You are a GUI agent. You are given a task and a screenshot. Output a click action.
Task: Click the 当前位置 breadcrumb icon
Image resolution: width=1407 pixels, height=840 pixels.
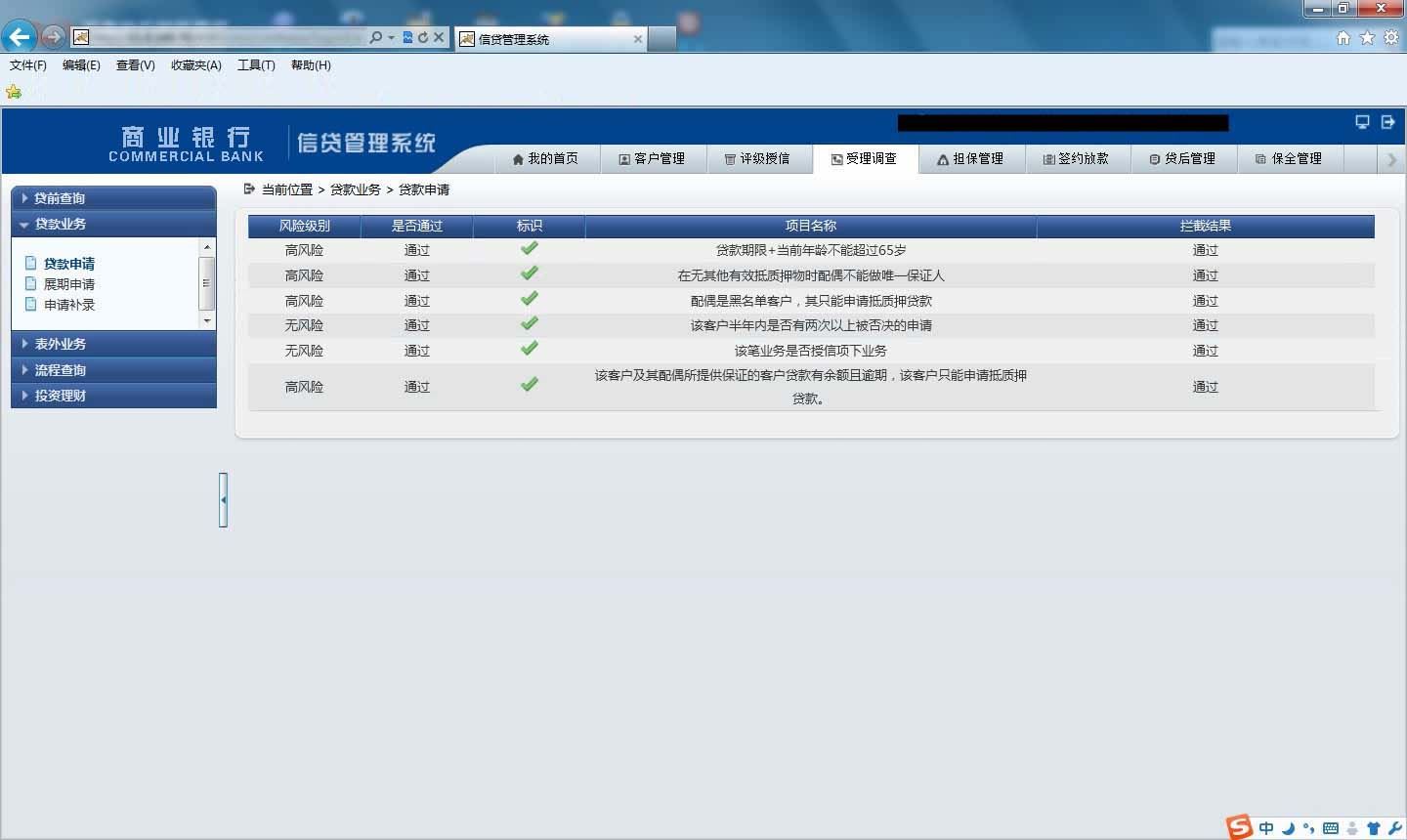coord(249,189)
